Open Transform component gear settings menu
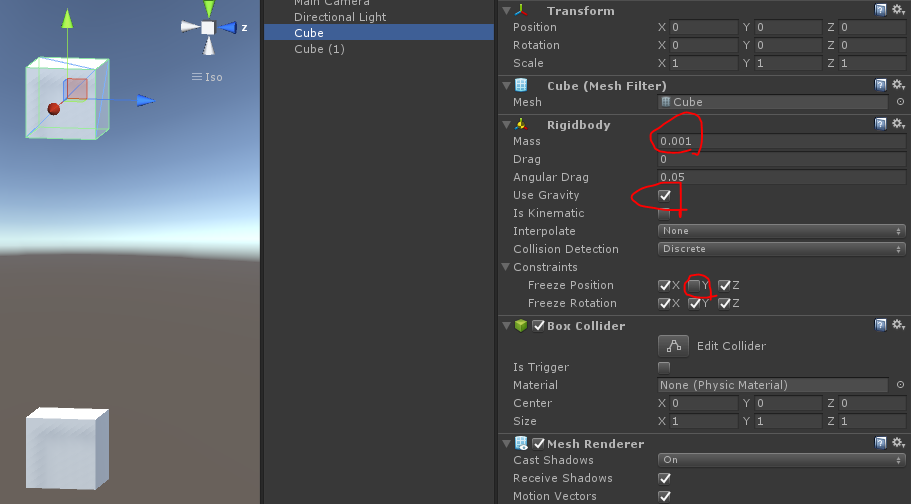The width and height of the screenshot is (911, 504). (899, 10)
